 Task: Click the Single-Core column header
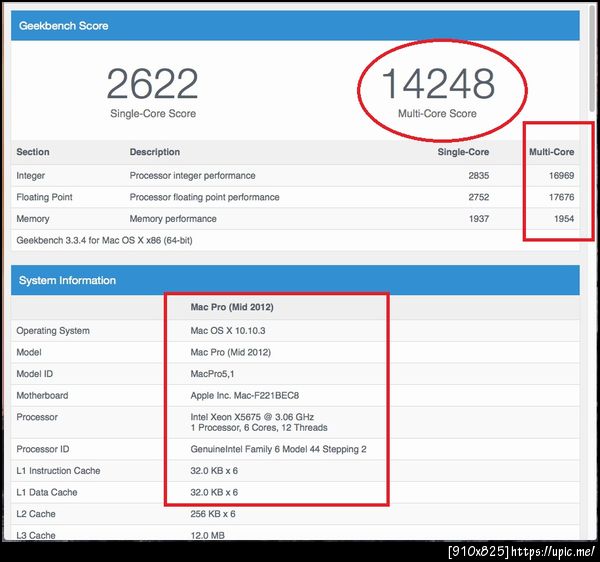coord(463,152)
